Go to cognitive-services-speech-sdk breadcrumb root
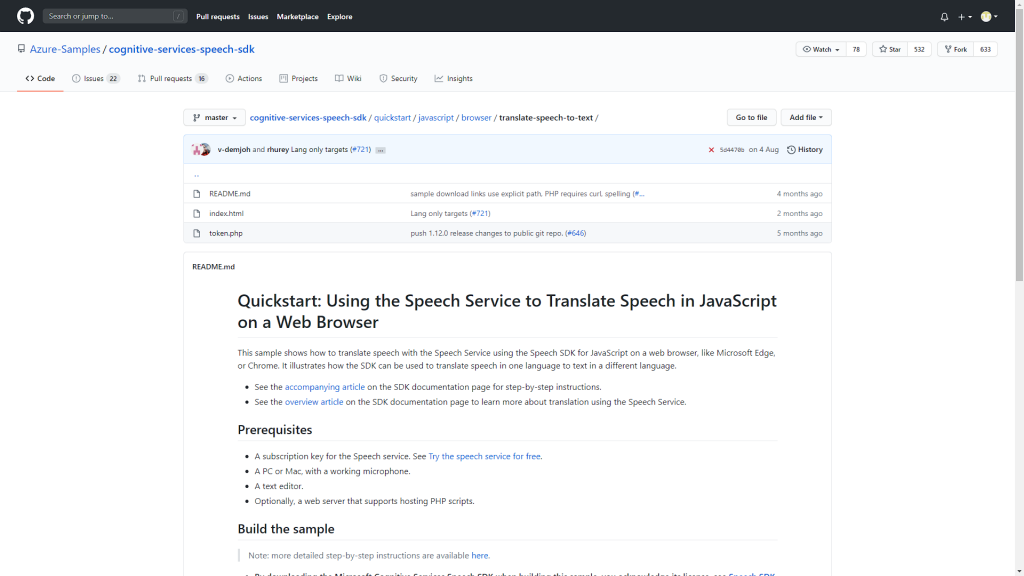Image resolution: width=1024 pixels, height=576 pixels. click(308, 118)
